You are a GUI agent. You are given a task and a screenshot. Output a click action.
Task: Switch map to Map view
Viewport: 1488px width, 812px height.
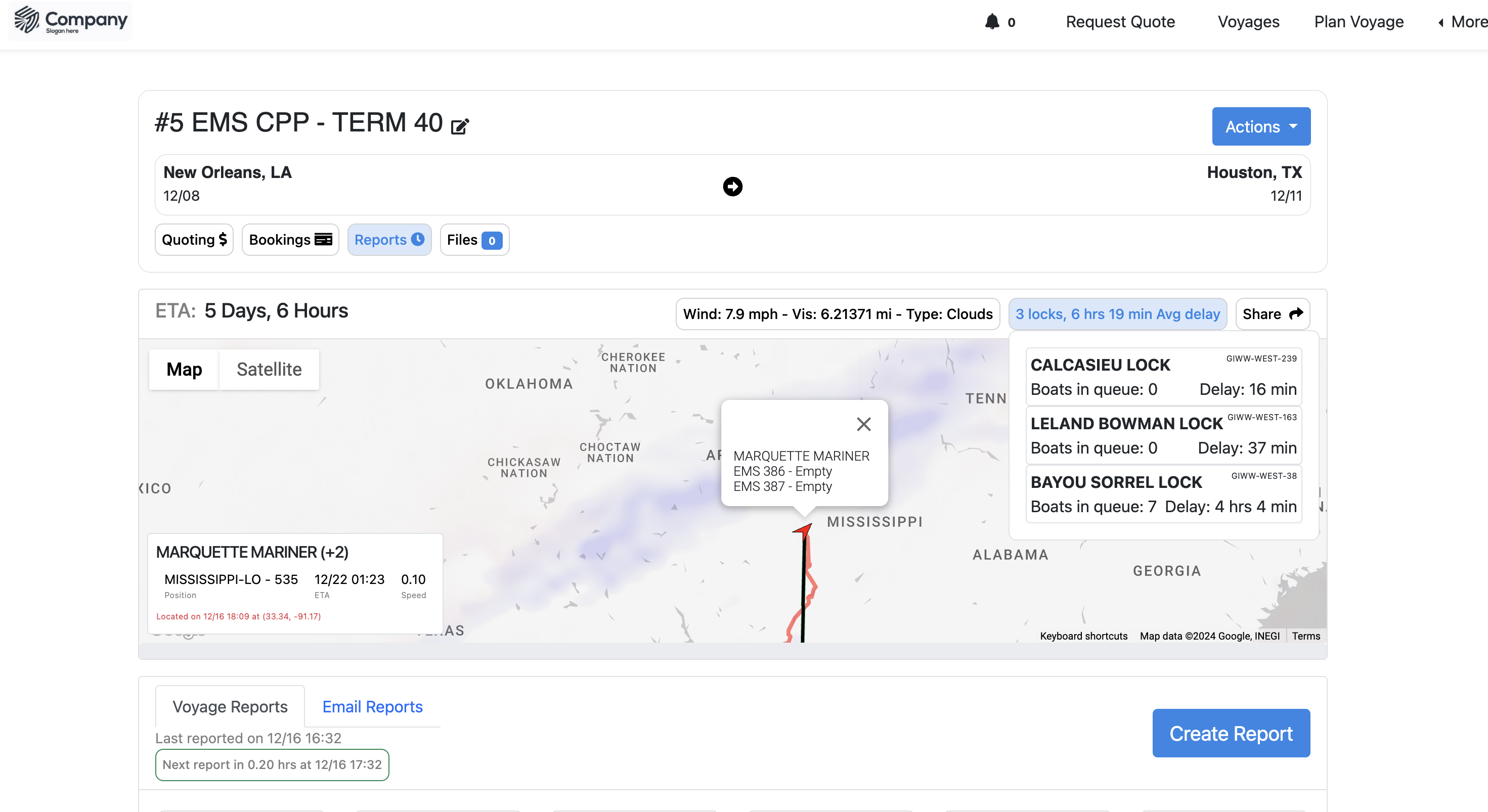[x=184, y=370]
